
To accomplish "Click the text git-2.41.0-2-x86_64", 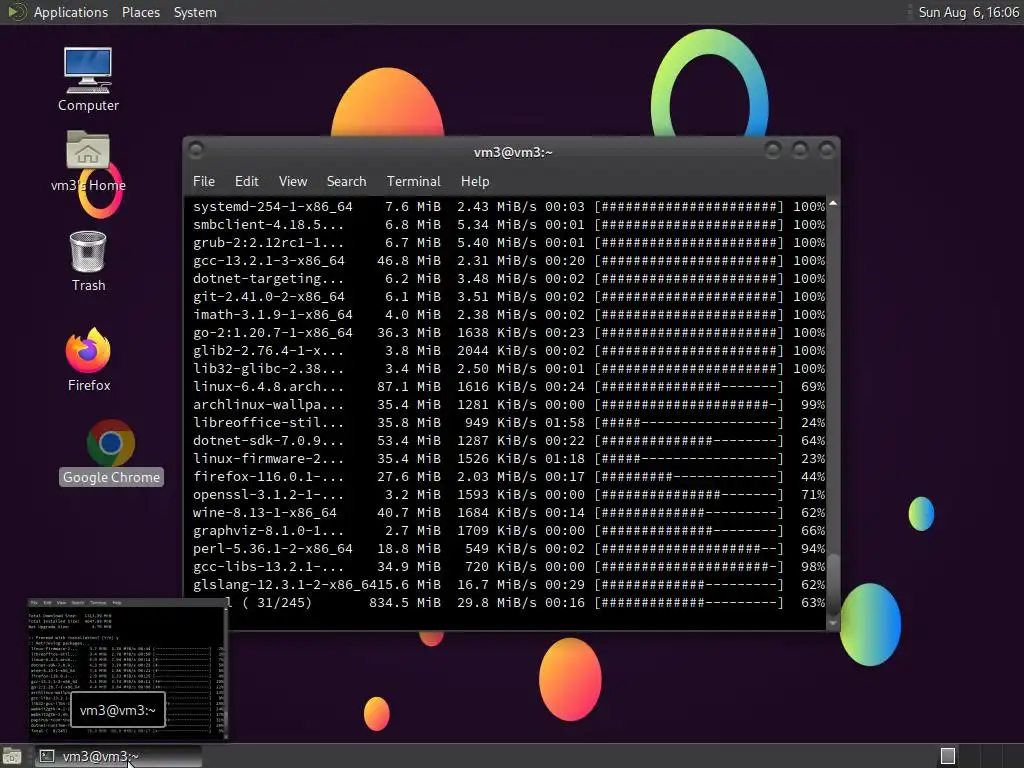I will coord(268,296).
